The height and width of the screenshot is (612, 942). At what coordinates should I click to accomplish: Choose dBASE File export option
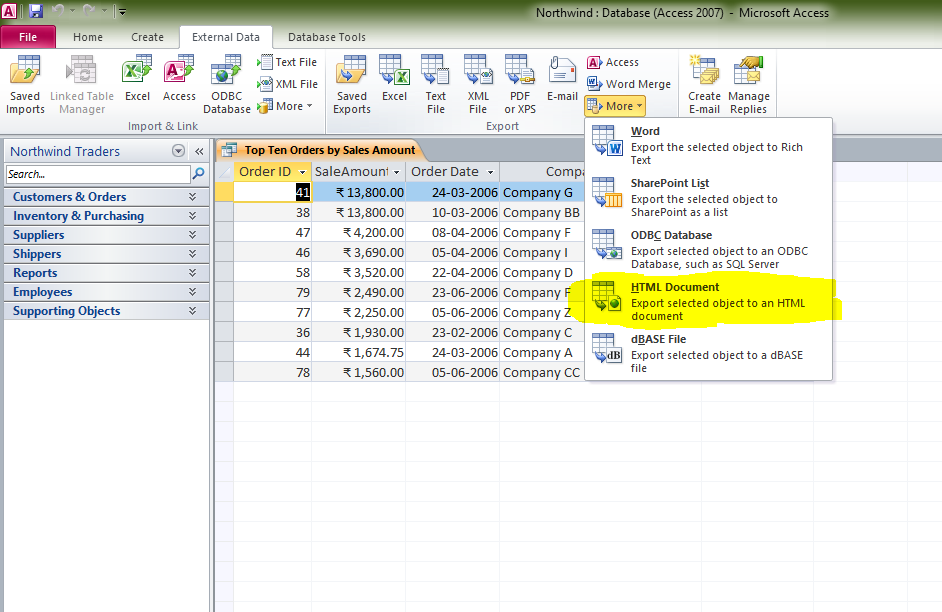[x=708, y=353]
